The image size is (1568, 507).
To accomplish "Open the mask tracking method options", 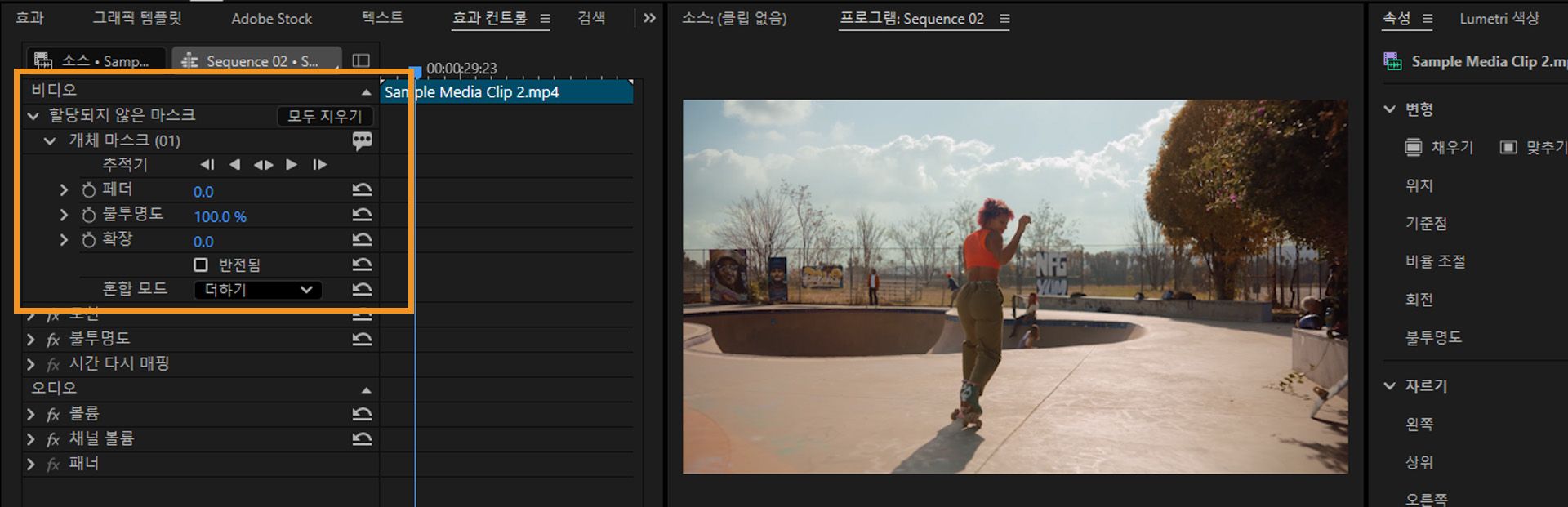I will point(263,165).
